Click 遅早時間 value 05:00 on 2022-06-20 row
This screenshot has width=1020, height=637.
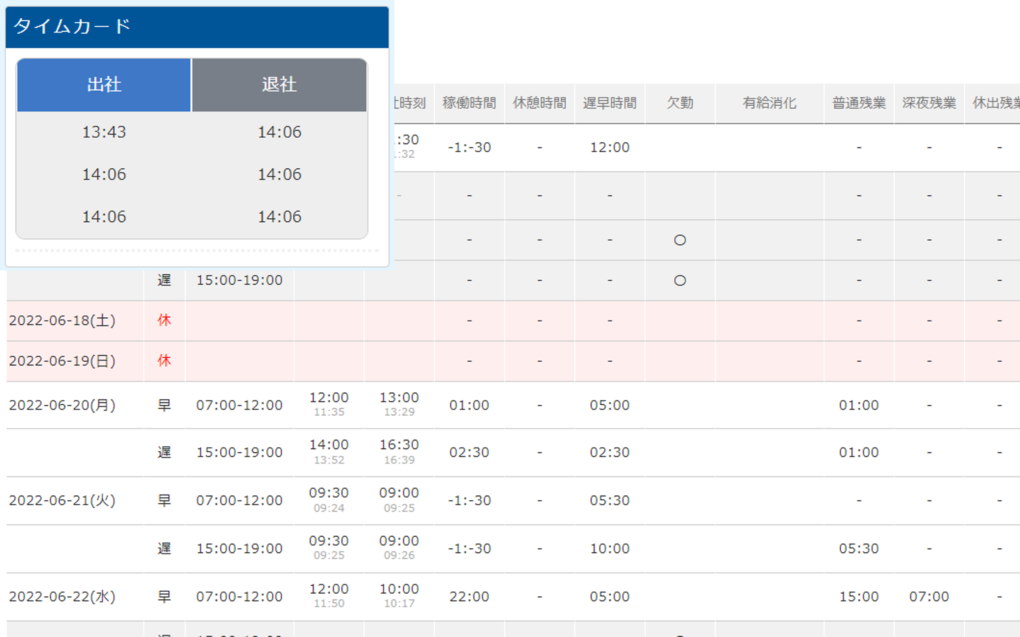coord(610,405)
